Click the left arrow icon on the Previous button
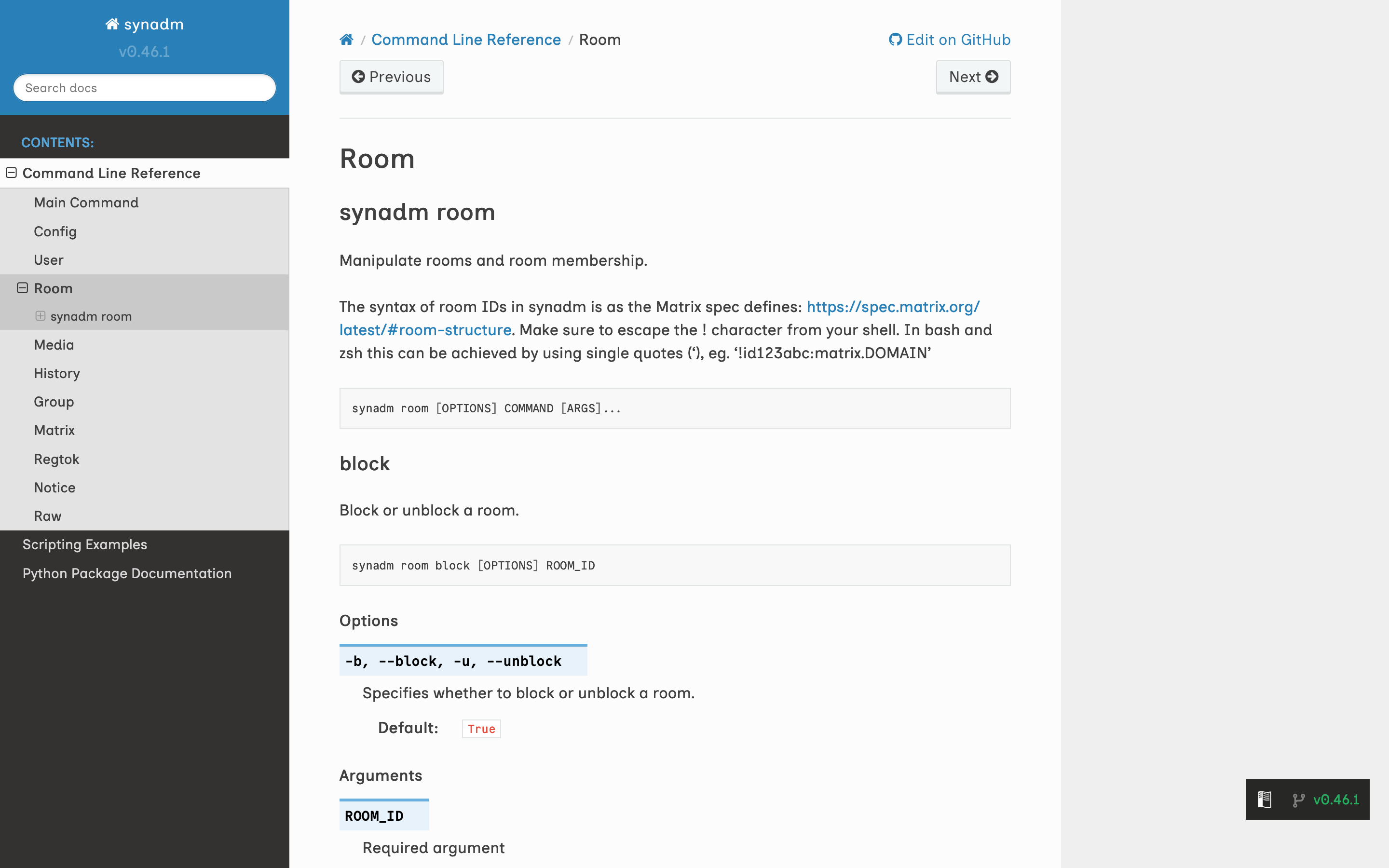The height and width of the screenshot is (868, 1389). [358, 77]
